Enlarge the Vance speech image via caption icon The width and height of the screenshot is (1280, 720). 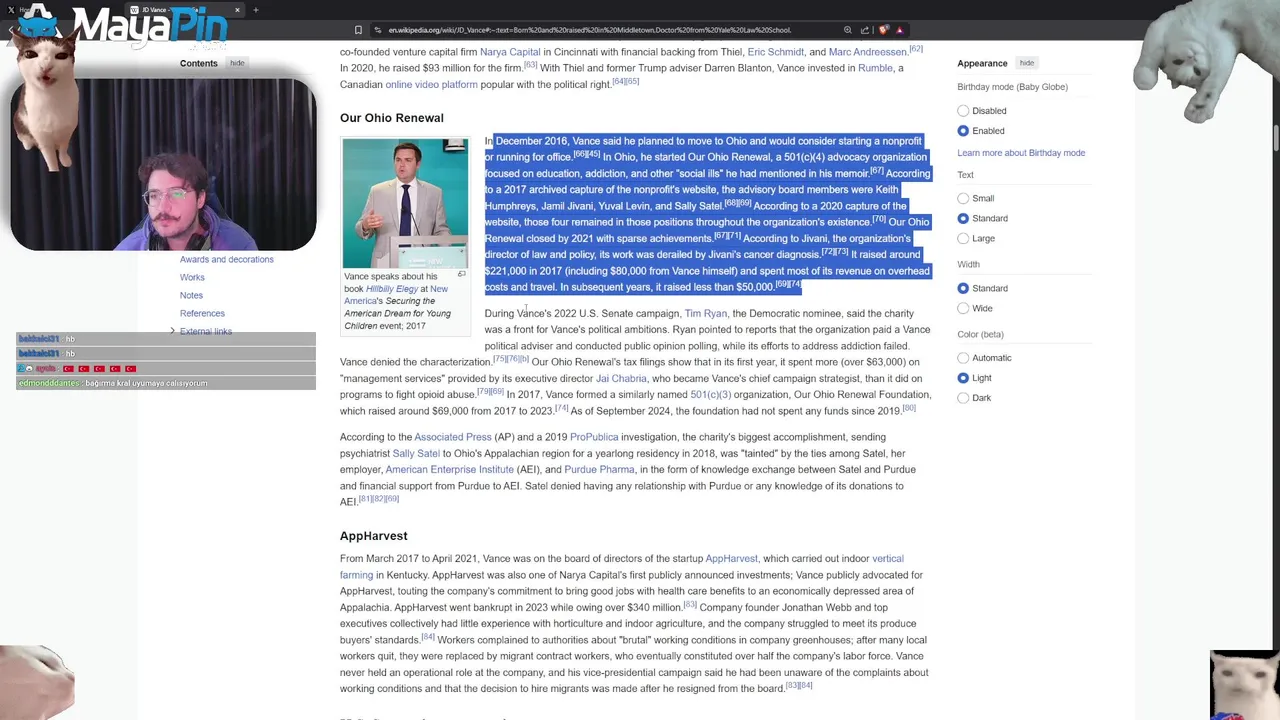(x=461, y=274)
